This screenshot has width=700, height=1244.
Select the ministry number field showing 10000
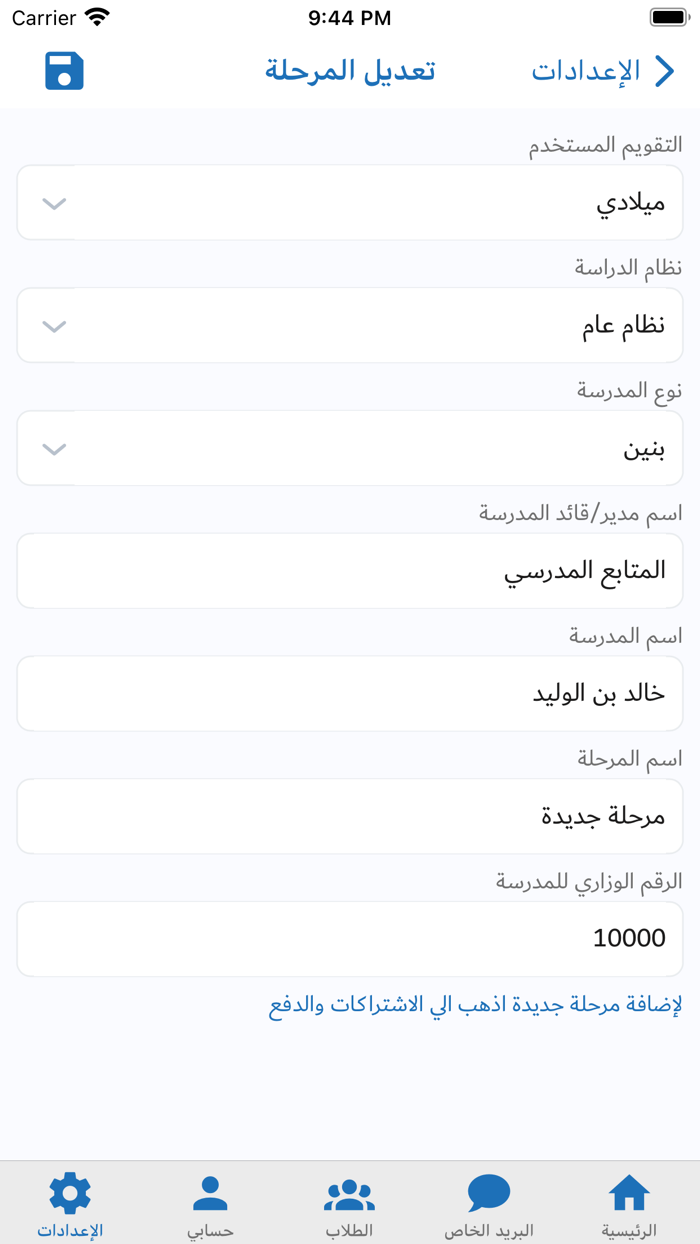[350, 938]
